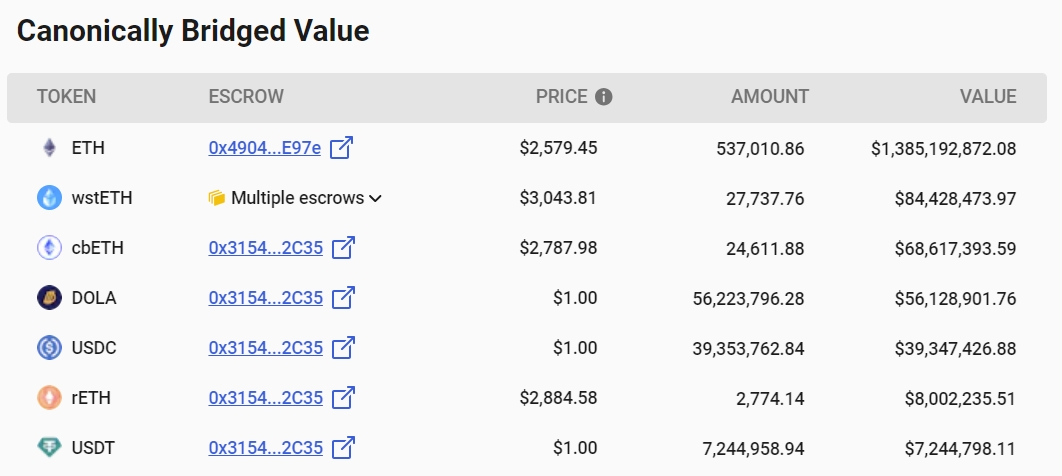Click the DOLA token icon
1062x476 pixels.
(x=49, y=297)
